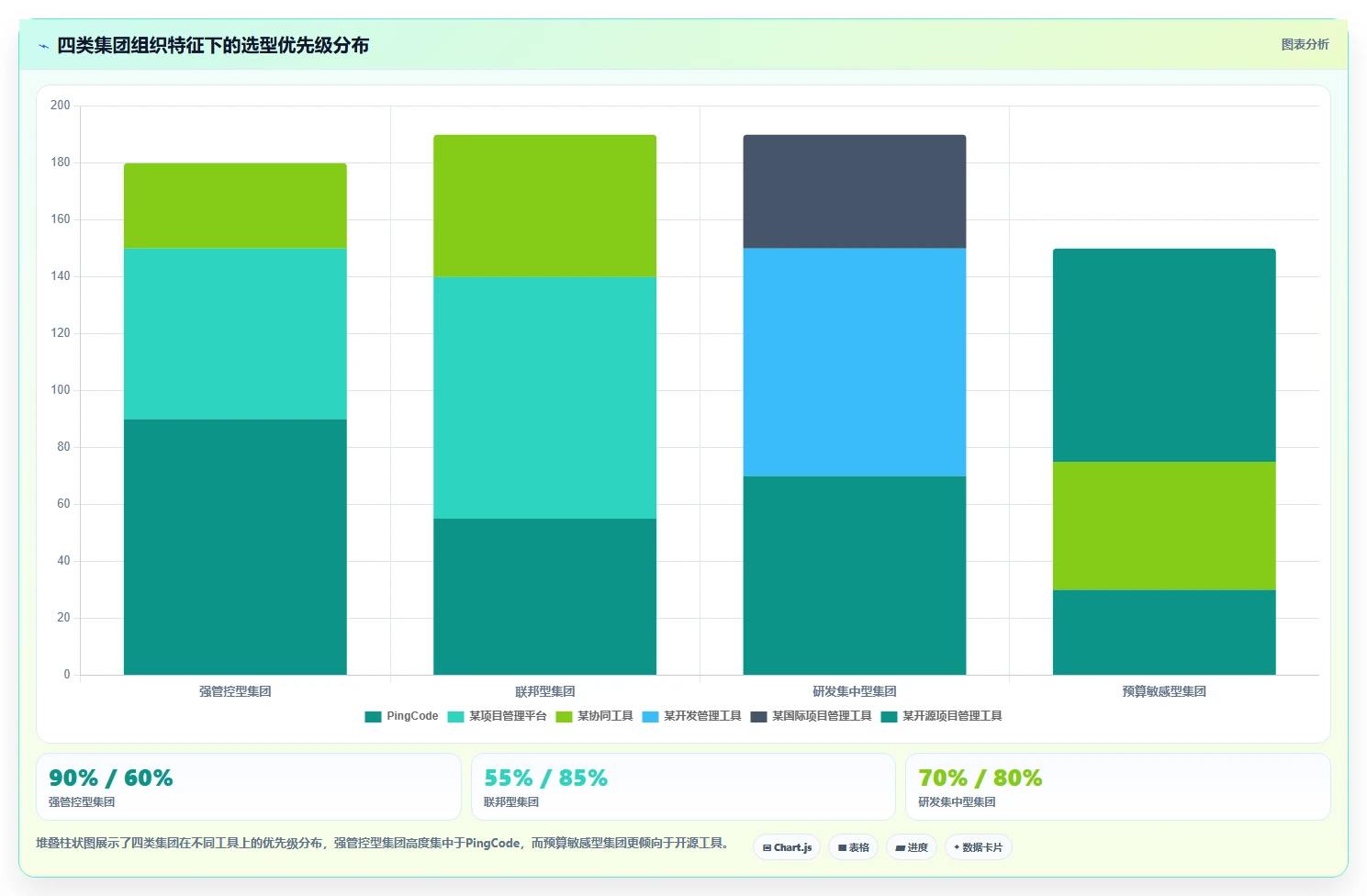Select the green segment in 预算敏感型集团 bar
This screenshot has width=1367, height=896.
point(1164,526)
